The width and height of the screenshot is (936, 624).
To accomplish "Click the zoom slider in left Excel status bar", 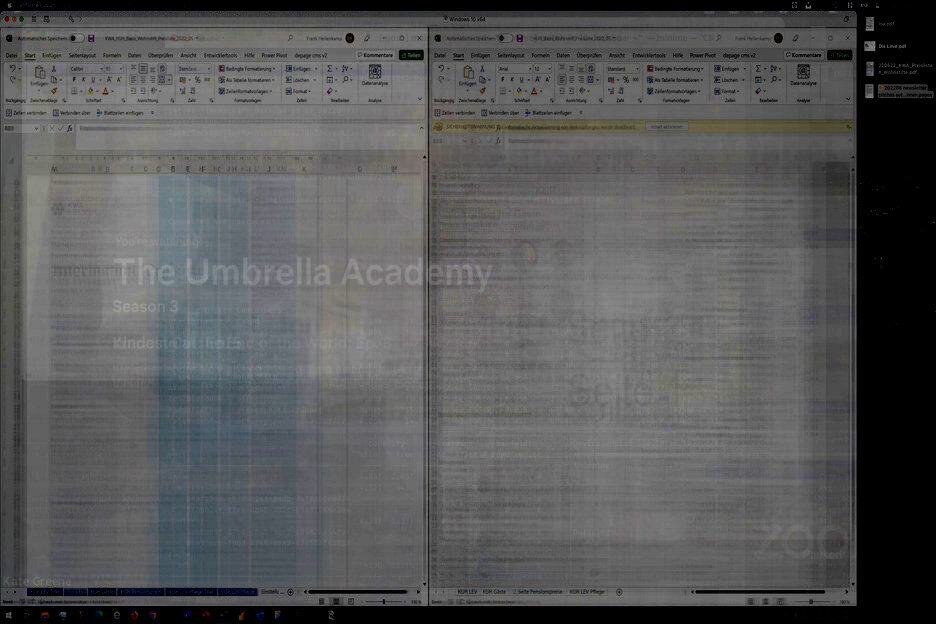I will coord(383,601).
